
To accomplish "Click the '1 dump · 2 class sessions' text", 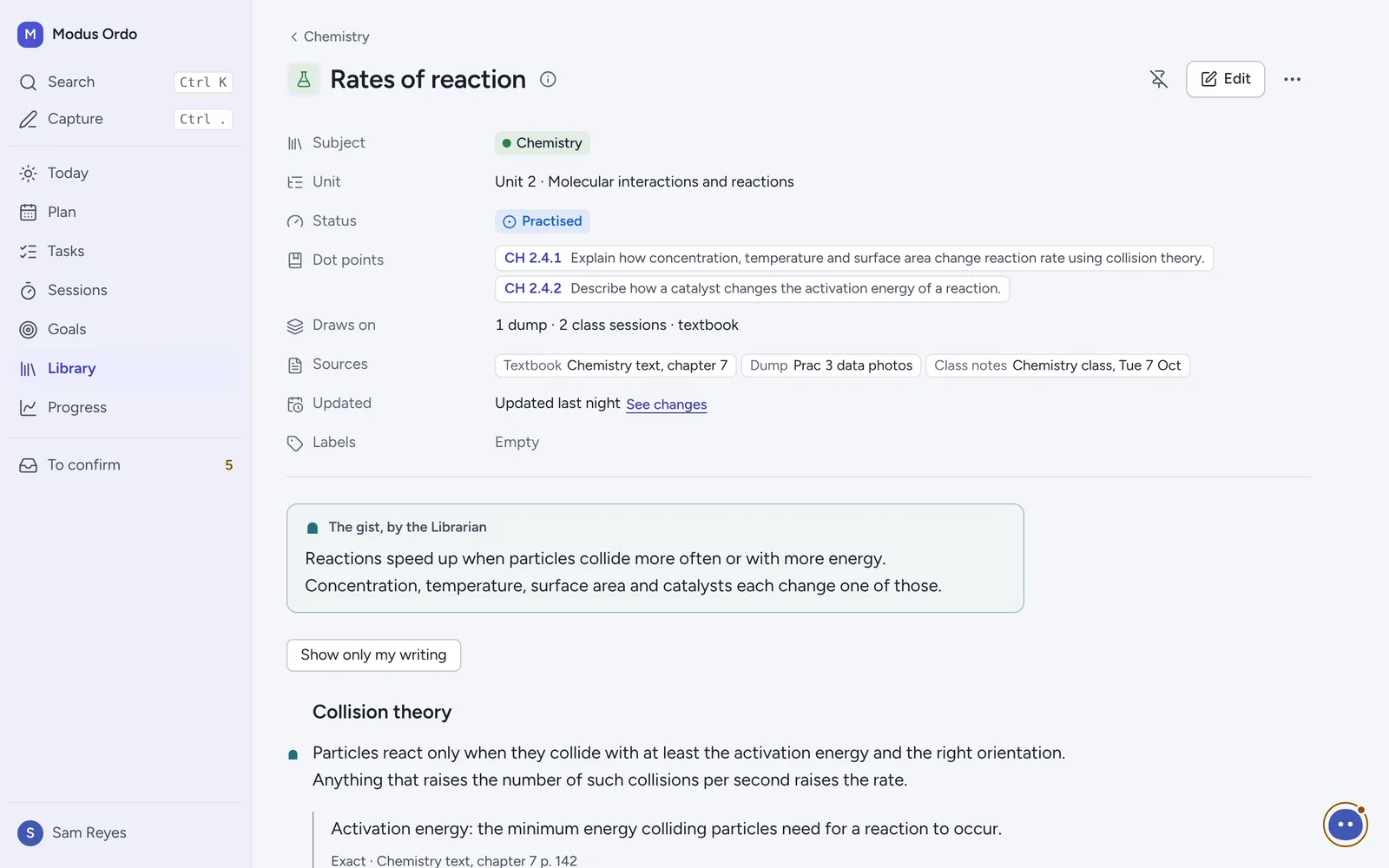I will point(581,325).
